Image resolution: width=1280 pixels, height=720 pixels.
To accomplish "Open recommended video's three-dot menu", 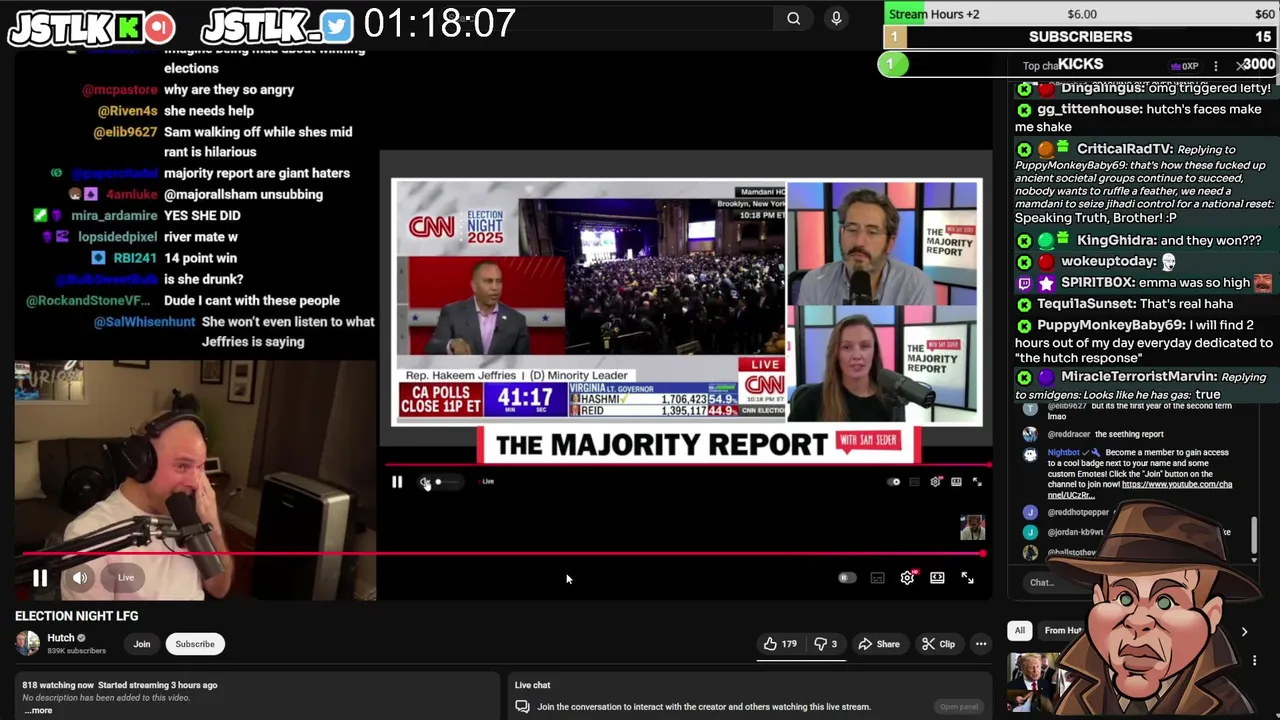I will point(1255,661).
